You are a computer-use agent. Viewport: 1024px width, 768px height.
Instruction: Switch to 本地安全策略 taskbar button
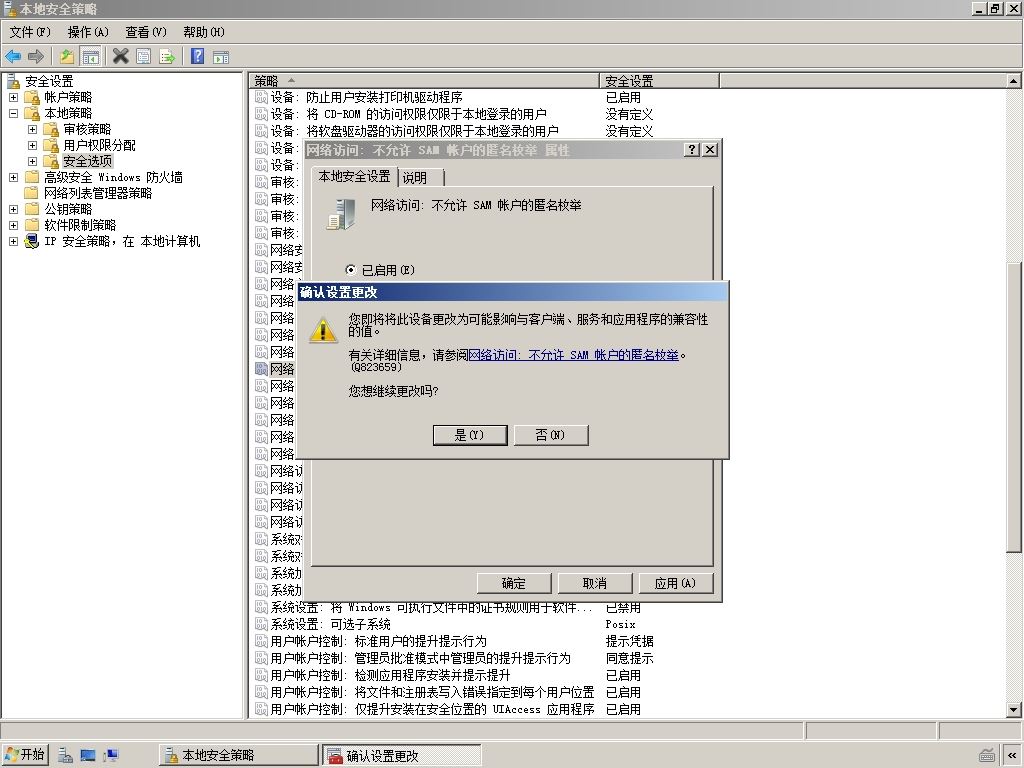tap(238, 756)
